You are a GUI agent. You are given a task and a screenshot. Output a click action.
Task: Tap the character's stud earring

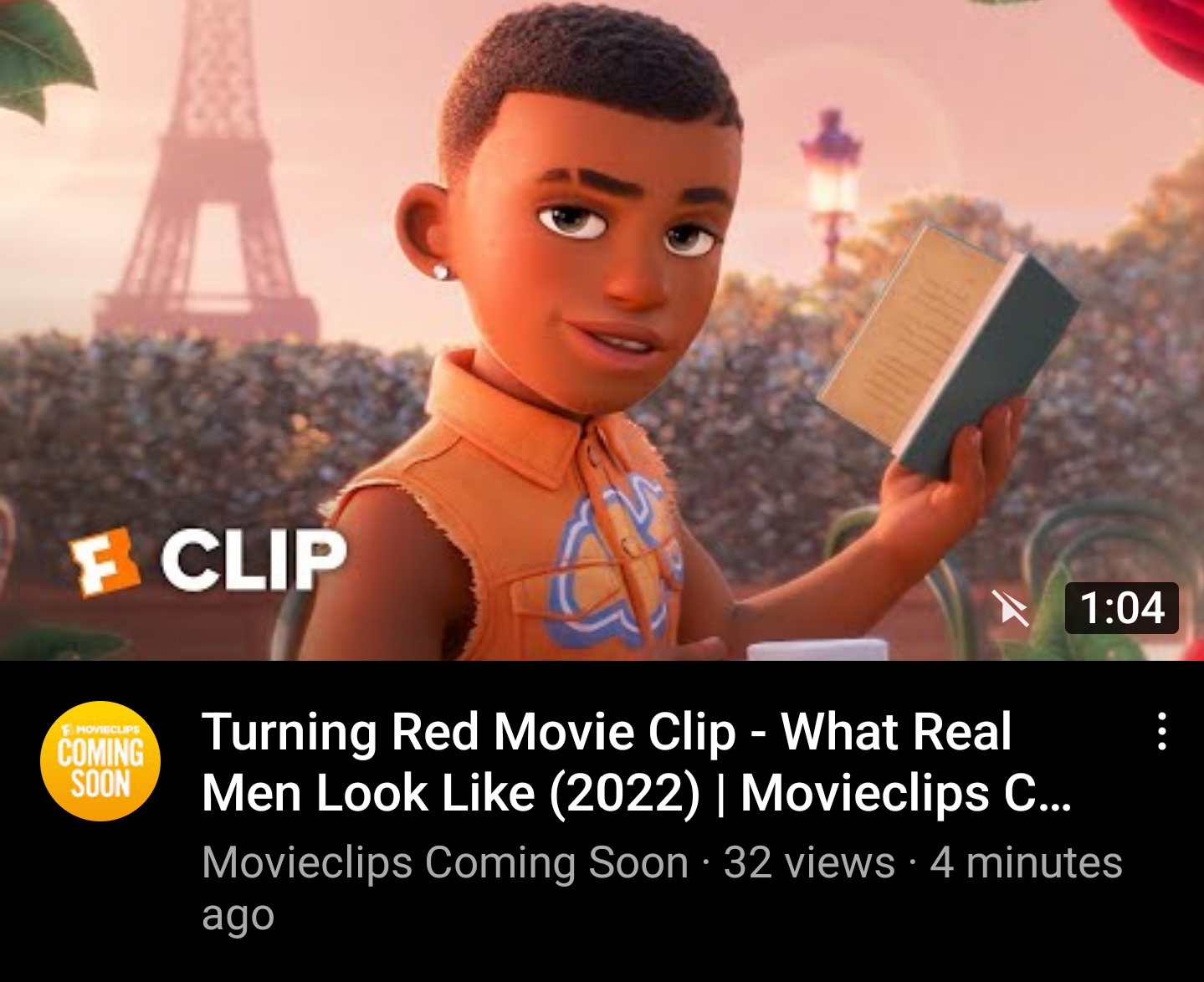coord(440,271)
